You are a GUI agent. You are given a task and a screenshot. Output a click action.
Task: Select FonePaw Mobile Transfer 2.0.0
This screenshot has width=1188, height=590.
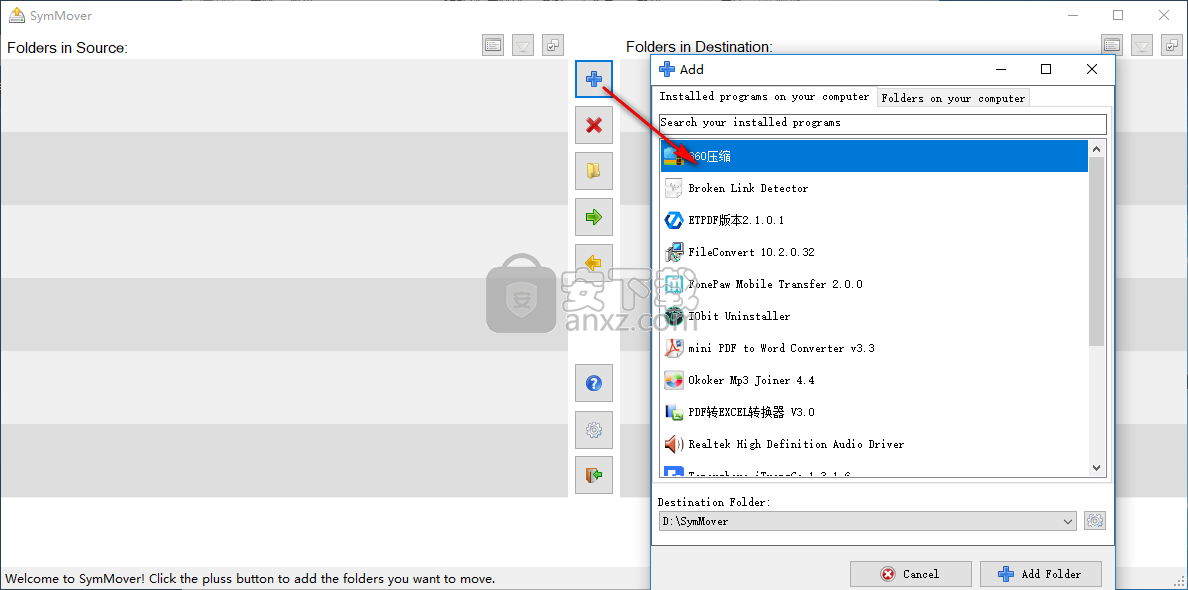point(874,284)
